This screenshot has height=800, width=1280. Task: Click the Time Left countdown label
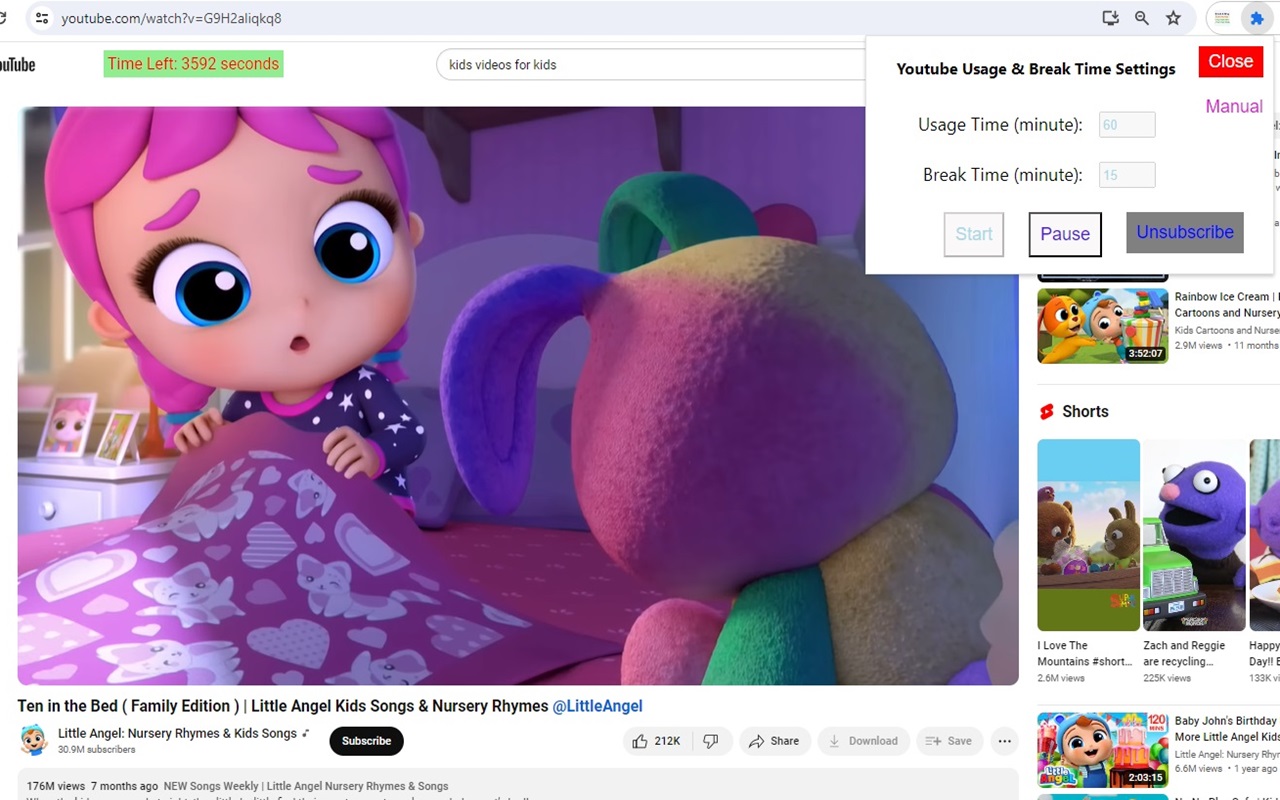click(x=193, y=64)
